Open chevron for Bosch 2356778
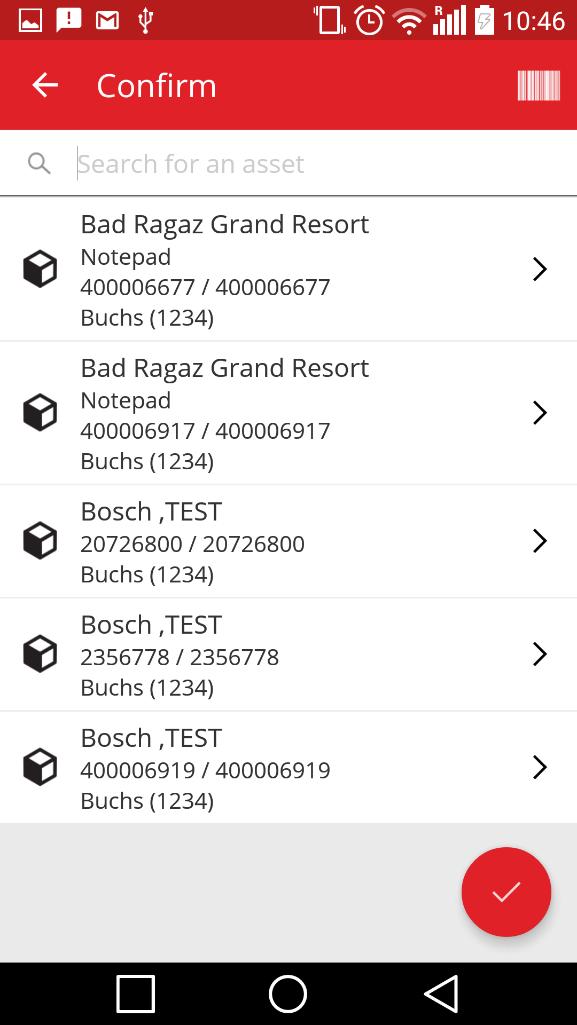 click(x=539, y=654)
